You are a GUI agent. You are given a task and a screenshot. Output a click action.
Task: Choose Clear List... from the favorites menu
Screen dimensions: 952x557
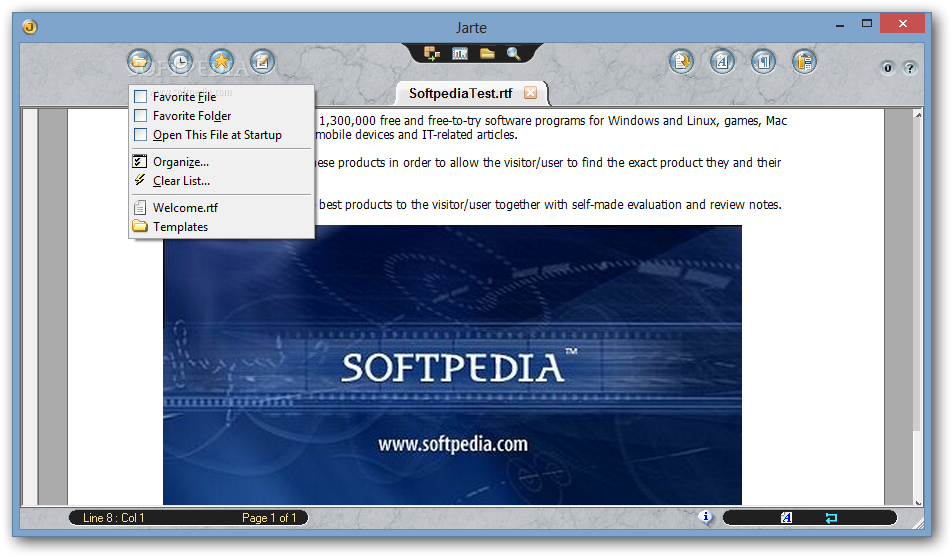tap(222, 180)
